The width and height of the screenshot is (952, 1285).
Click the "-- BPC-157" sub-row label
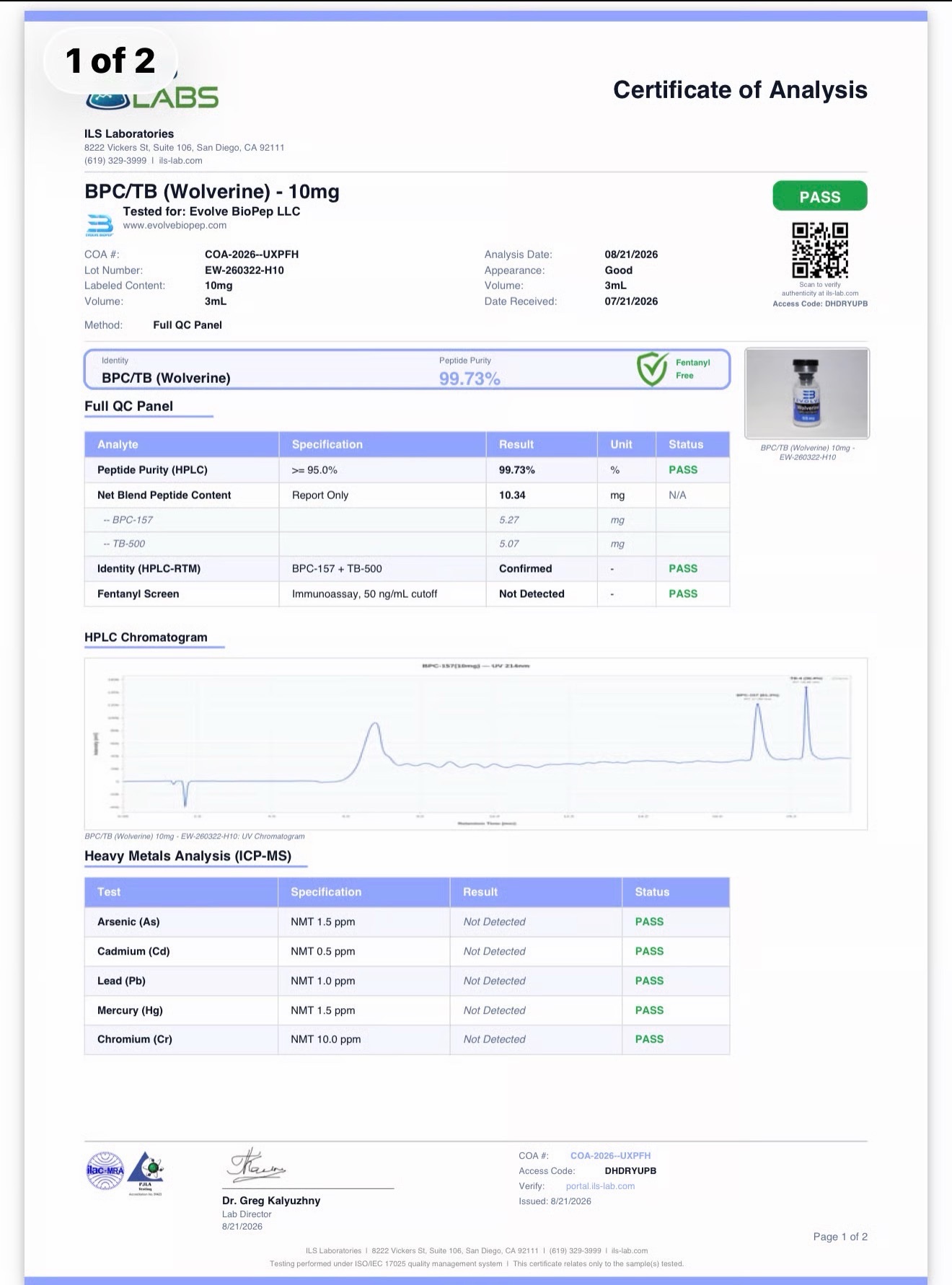tap(128, 520)
